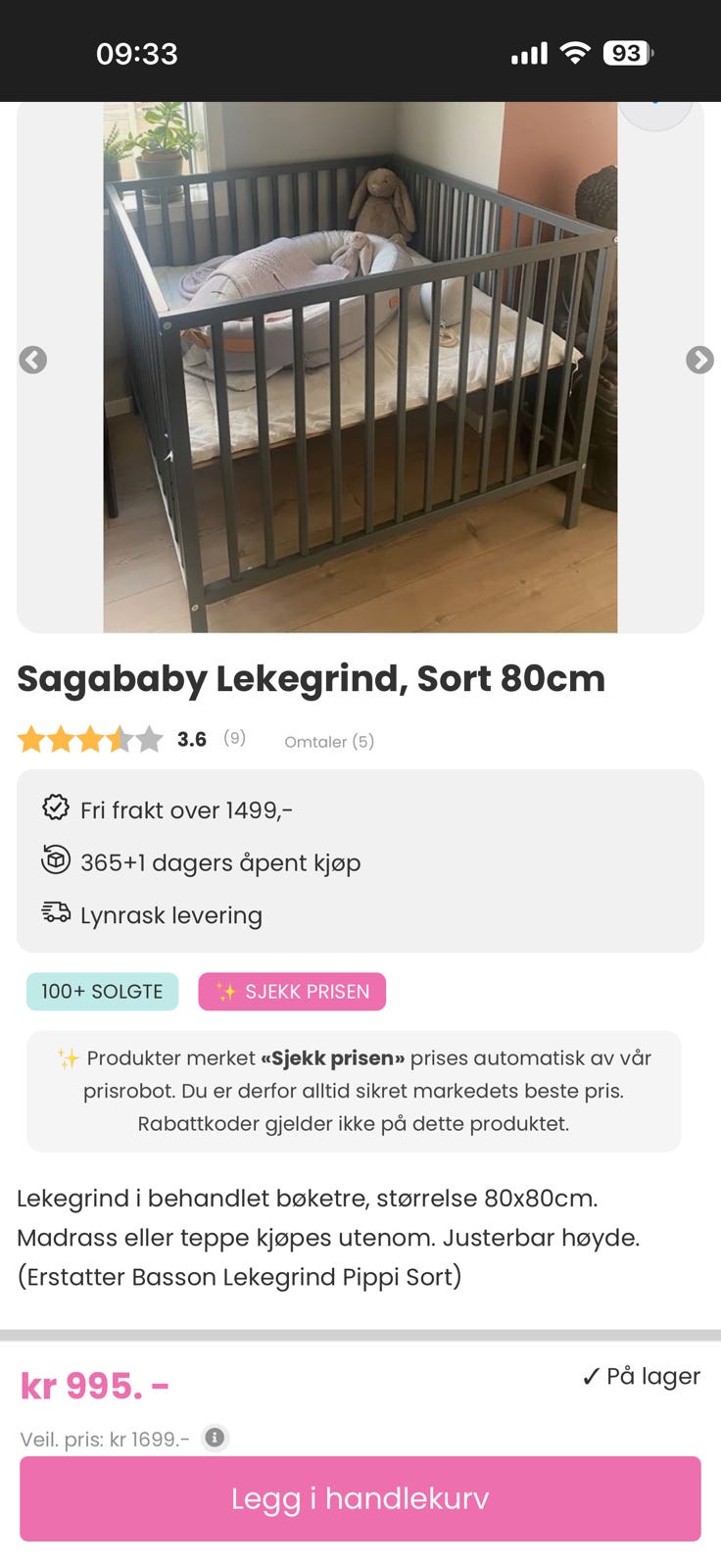Tap the fast delivery truck icon
This screenshot has height=1568, width=721.
56,912
